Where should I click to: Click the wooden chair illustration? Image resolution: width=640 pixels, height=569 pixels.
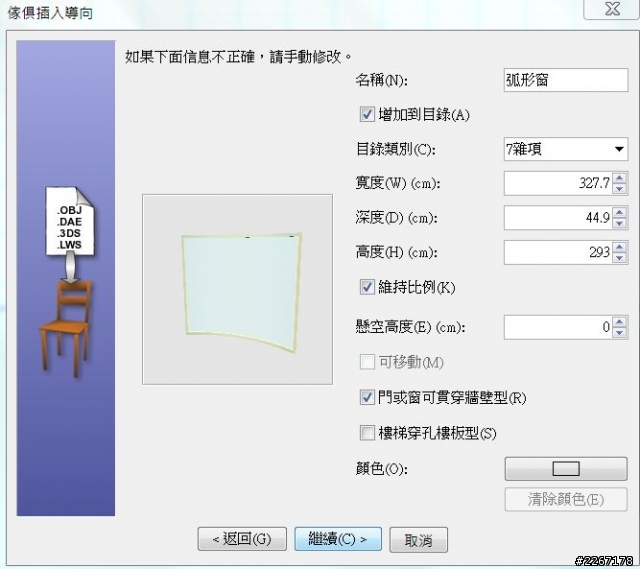[x=66, y=327]
